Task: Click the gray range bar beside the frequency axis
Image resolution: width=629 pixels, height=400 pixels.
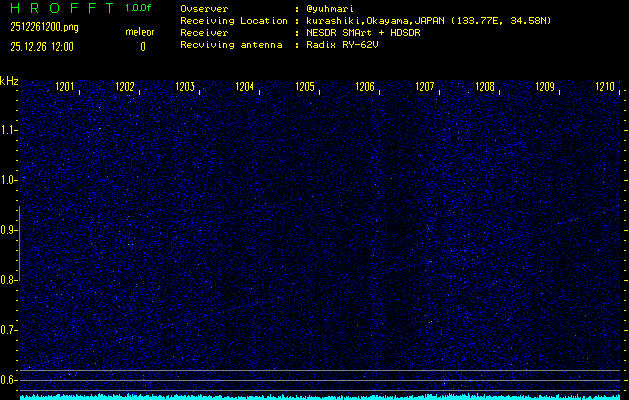Action: [x=19, y=243]
